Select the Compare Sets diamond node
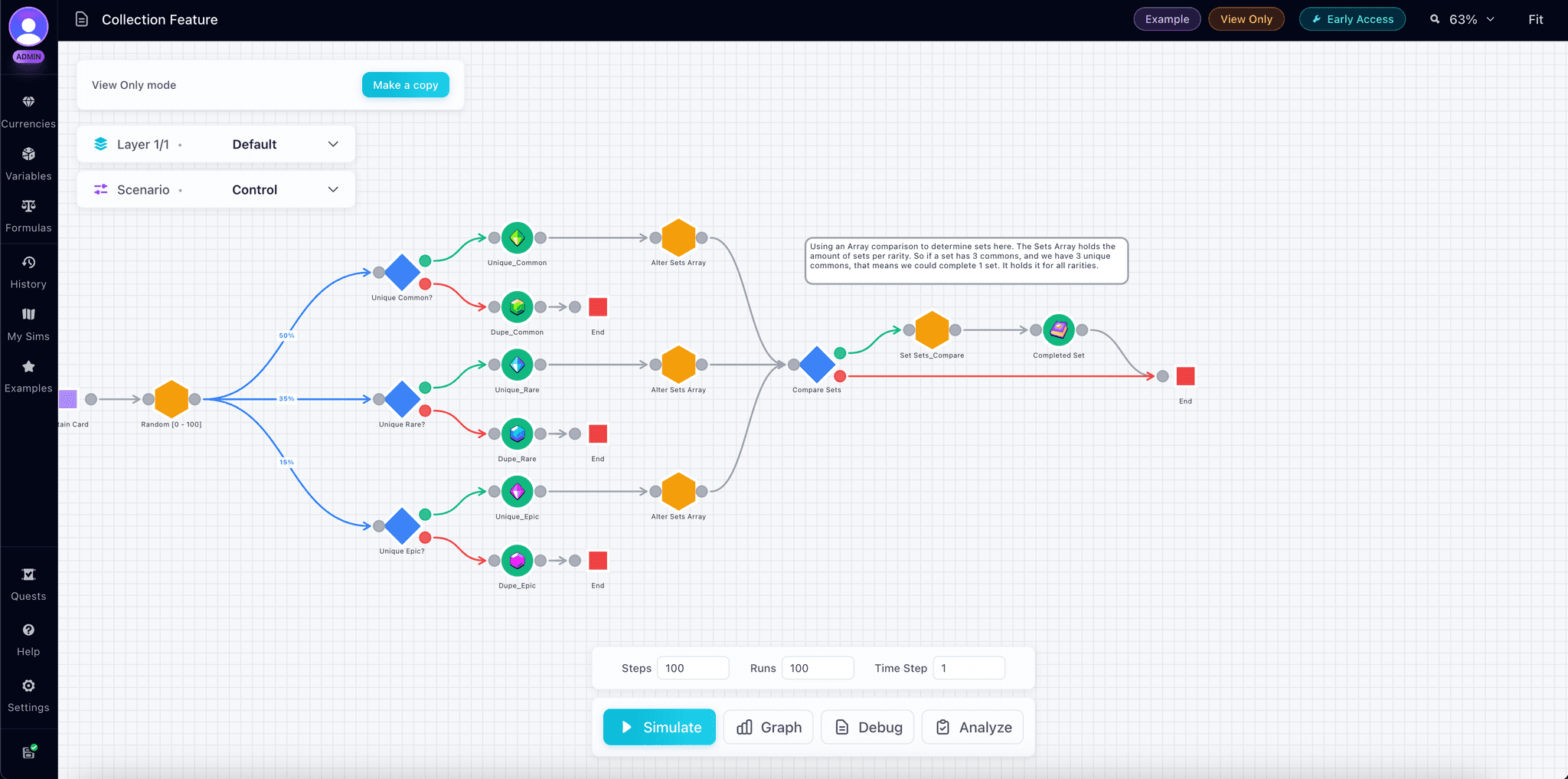The height and width of the screenshot is (779, 1568). [816, 365]
